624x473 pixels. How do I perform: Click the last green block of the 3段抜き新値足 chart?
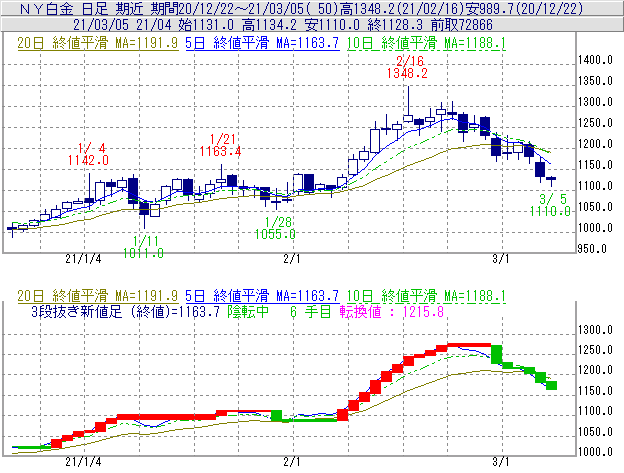(551, 385)
